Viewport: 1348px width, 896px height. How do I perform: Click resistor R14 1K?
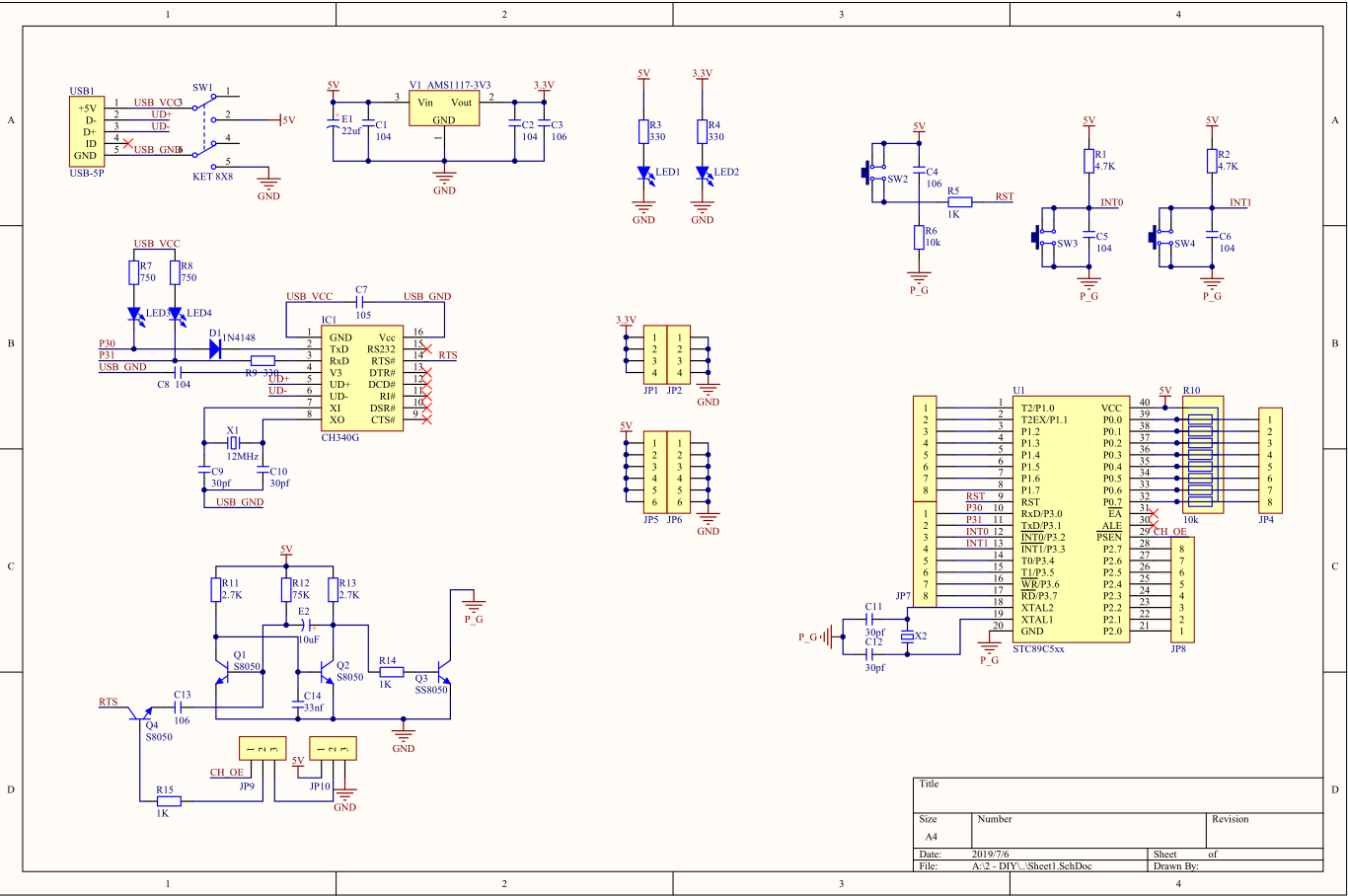click(392, 672)
